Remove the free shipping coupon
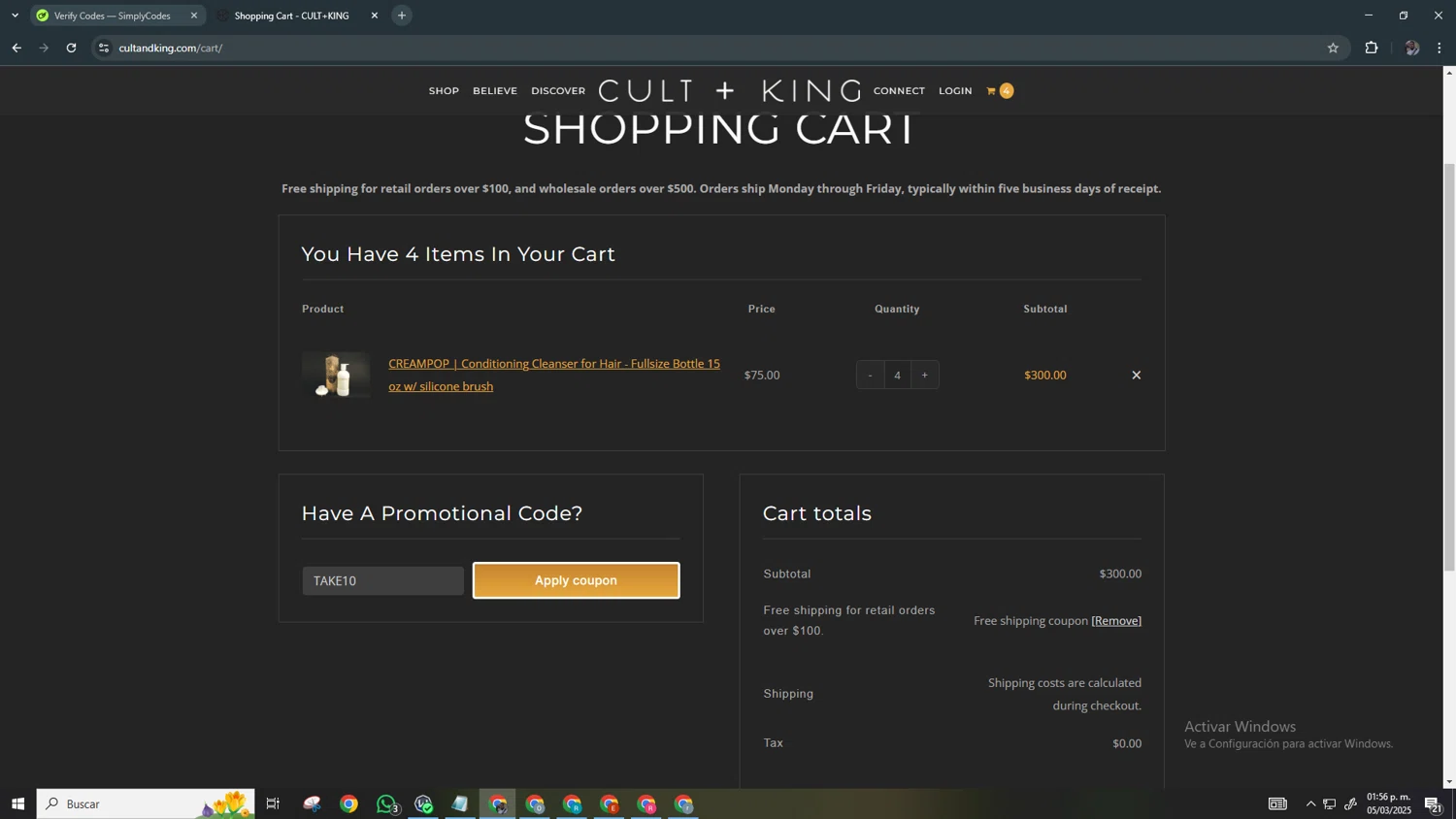Image resolution: width=1456 pixels, height=819 pixels. pos(1116,621)
